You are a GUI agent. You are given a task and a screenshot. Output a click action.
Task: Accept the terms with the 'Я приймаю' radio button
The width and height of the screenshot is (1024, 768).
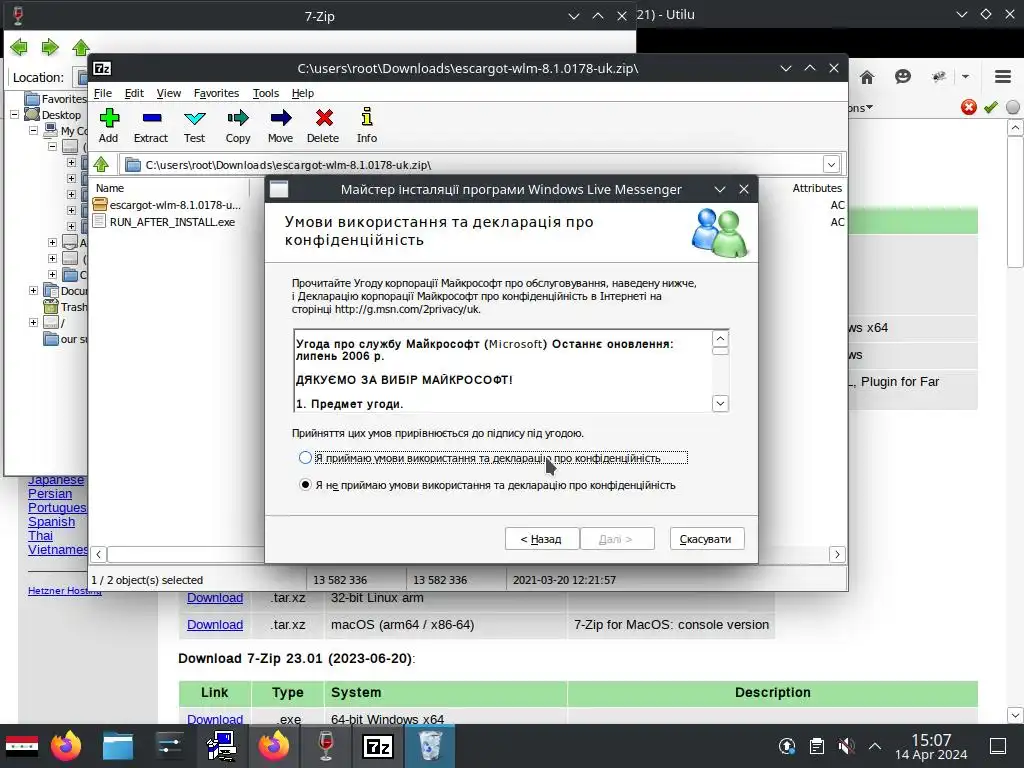305,458
